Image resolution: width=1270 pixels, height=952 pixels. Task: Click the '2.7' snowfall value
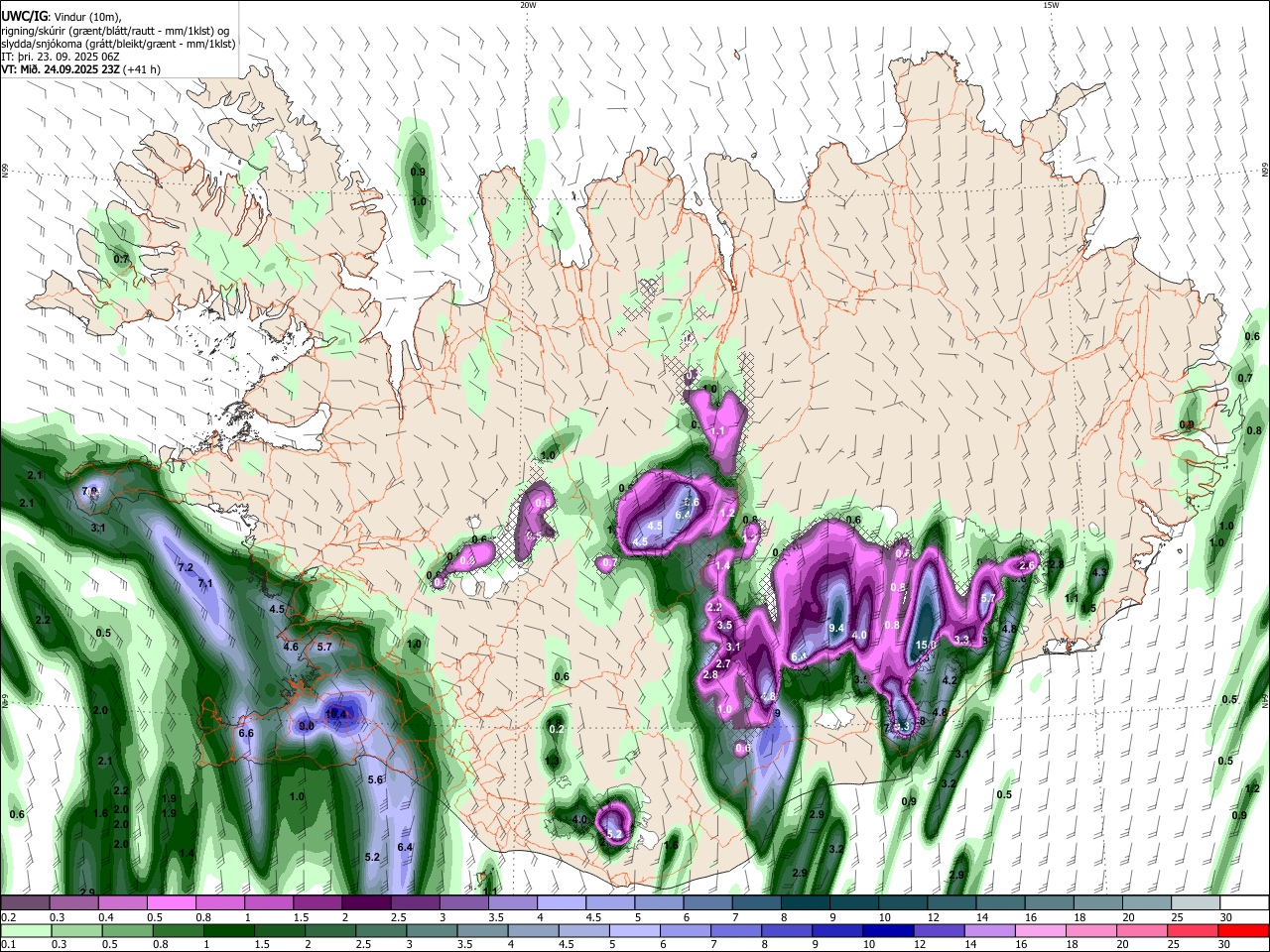tap(723, 664)
